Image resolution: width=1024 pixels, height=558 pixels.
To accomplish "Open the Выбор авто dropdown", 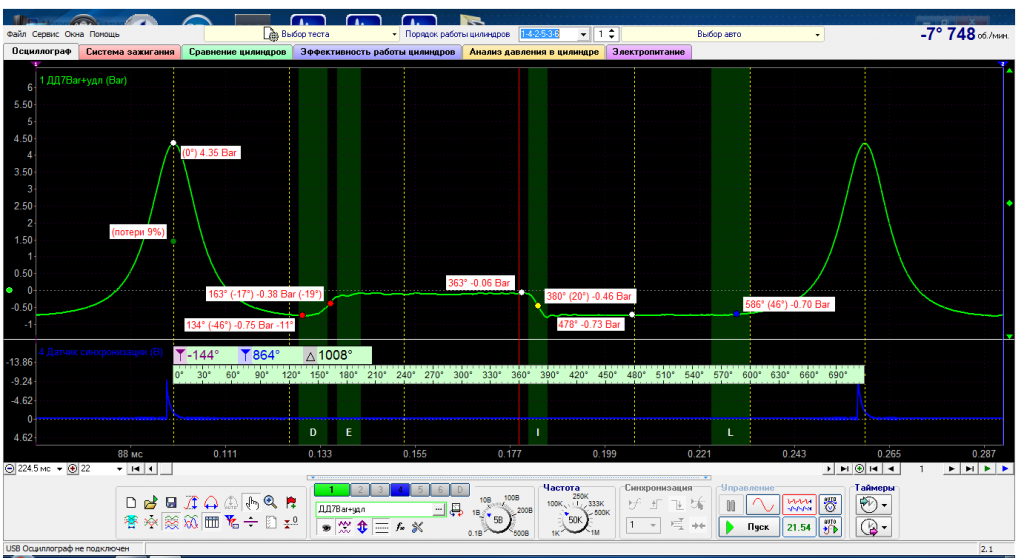I will (818, 34).
